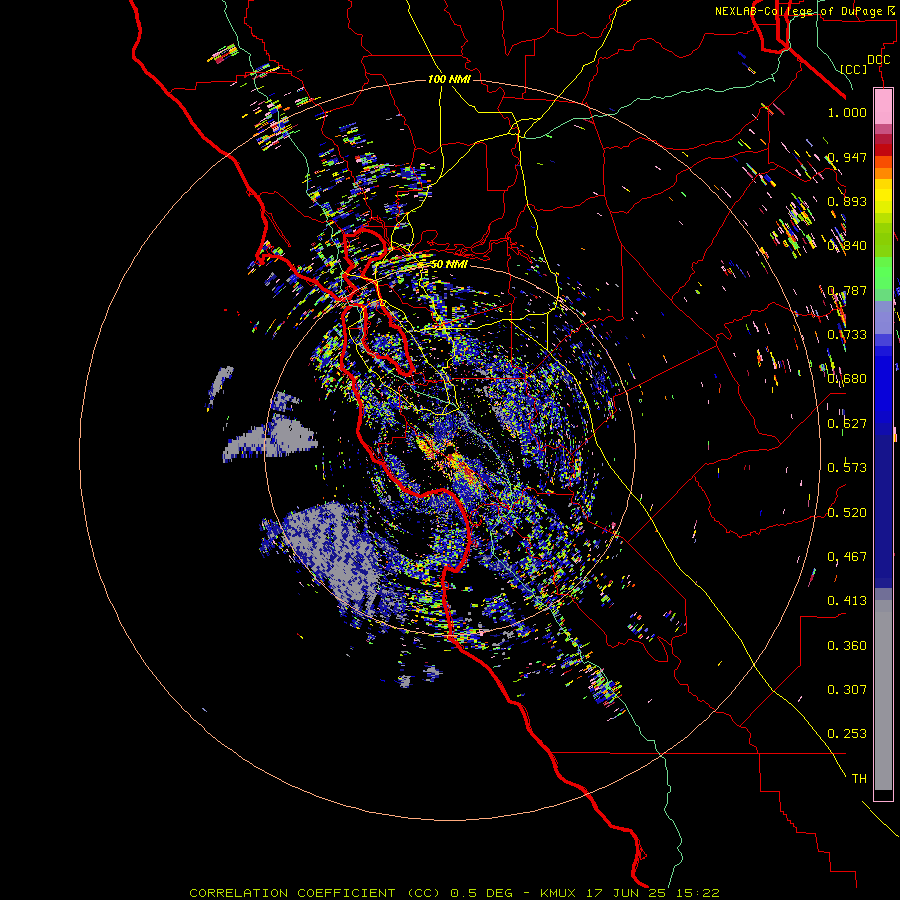Click the pink swatch atop the color bar
Viewport: 900px width, 900px height.
(883, 107)
